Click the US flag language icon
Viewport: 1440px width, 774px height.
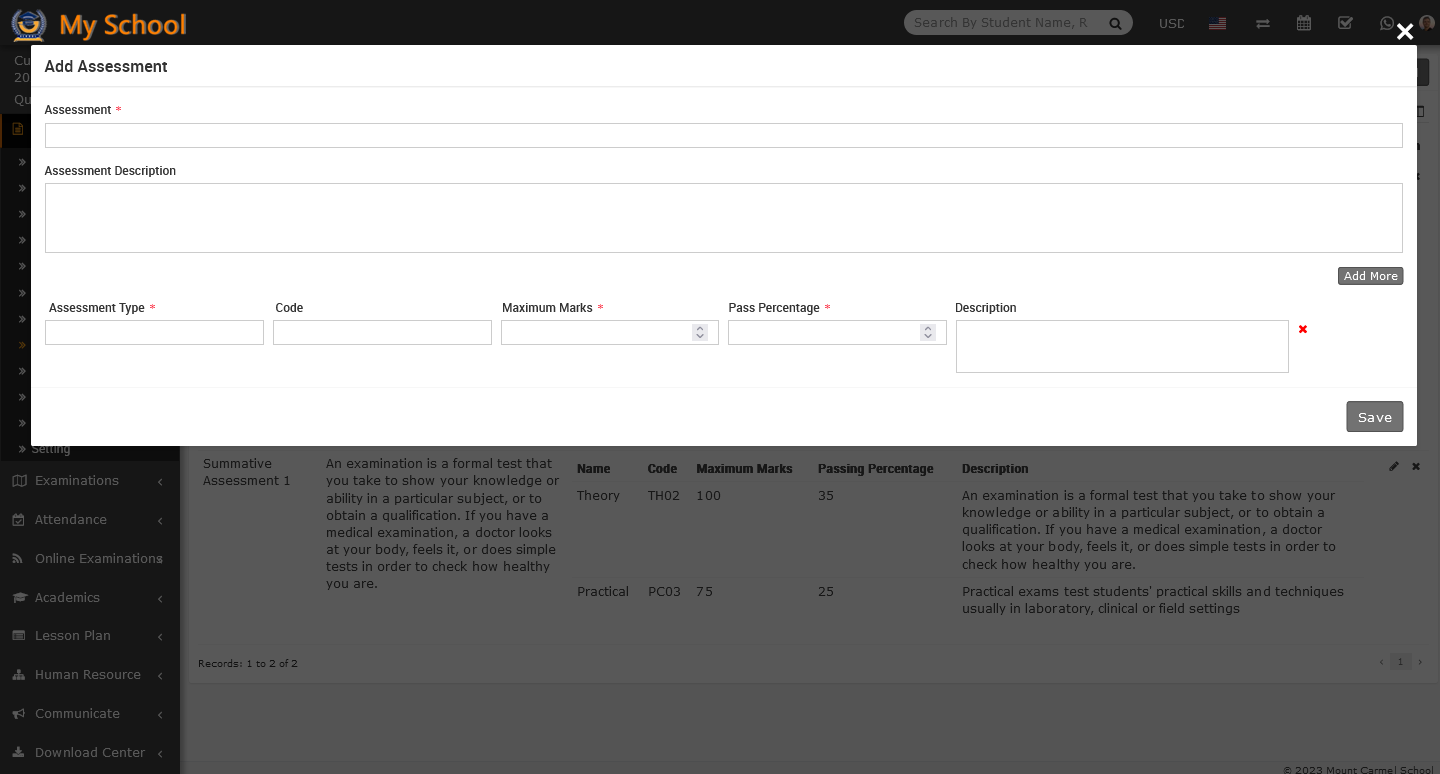pyautogui.click(x=1217, y=23)
